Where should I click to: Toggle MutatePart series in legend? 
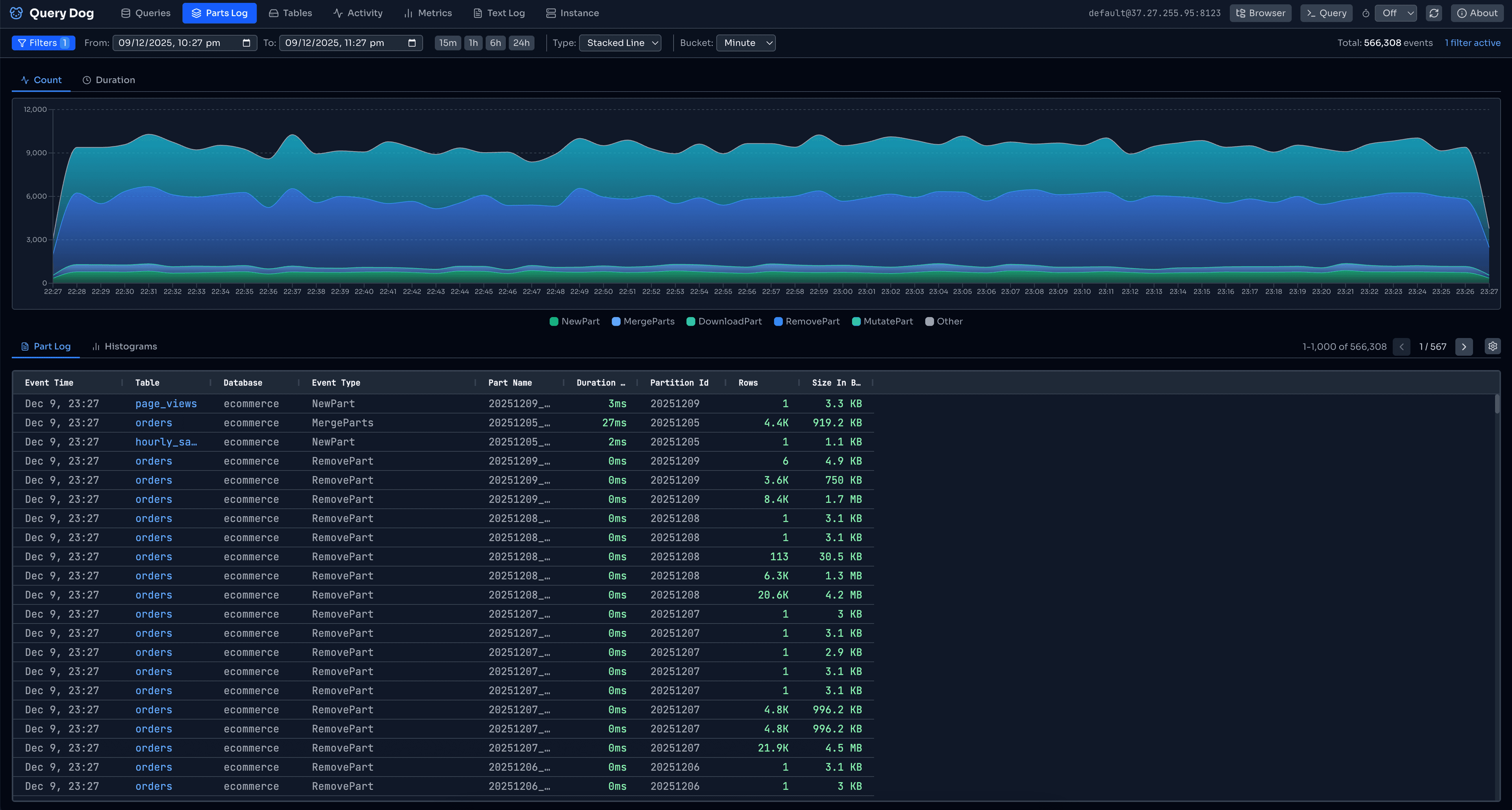[882, 321]
